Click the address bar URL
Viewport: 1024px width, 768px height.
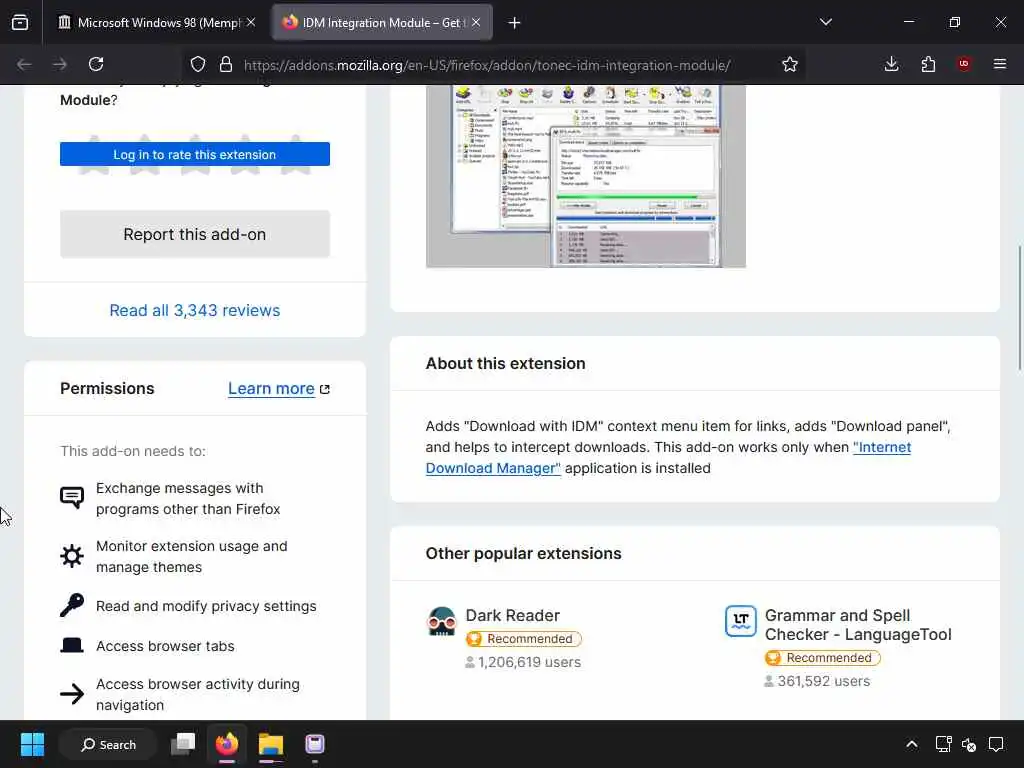point(487,65)
